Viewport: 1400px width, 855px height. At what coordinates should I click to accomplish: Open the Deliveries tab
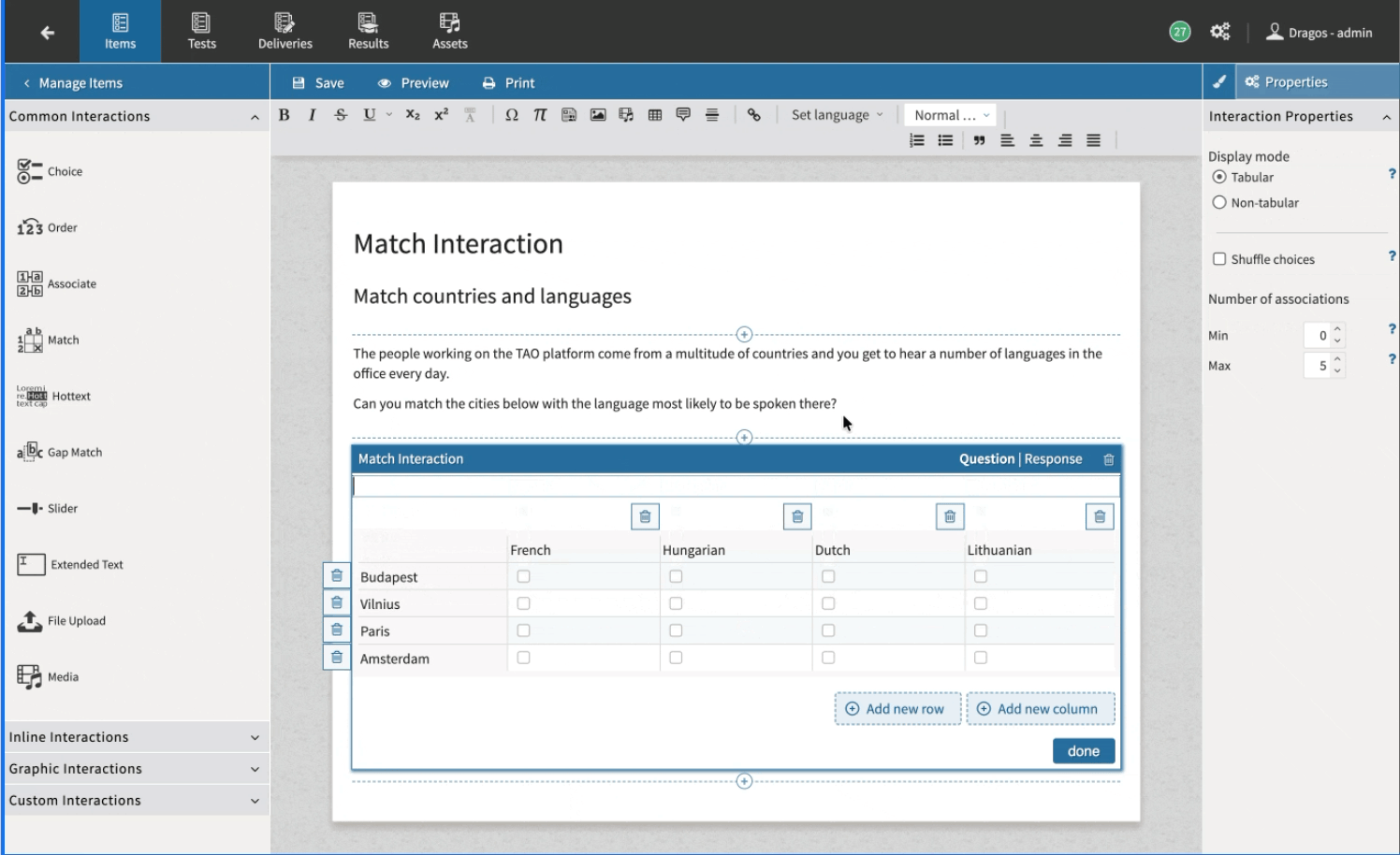pyautogui.click(x=285, y=32)
